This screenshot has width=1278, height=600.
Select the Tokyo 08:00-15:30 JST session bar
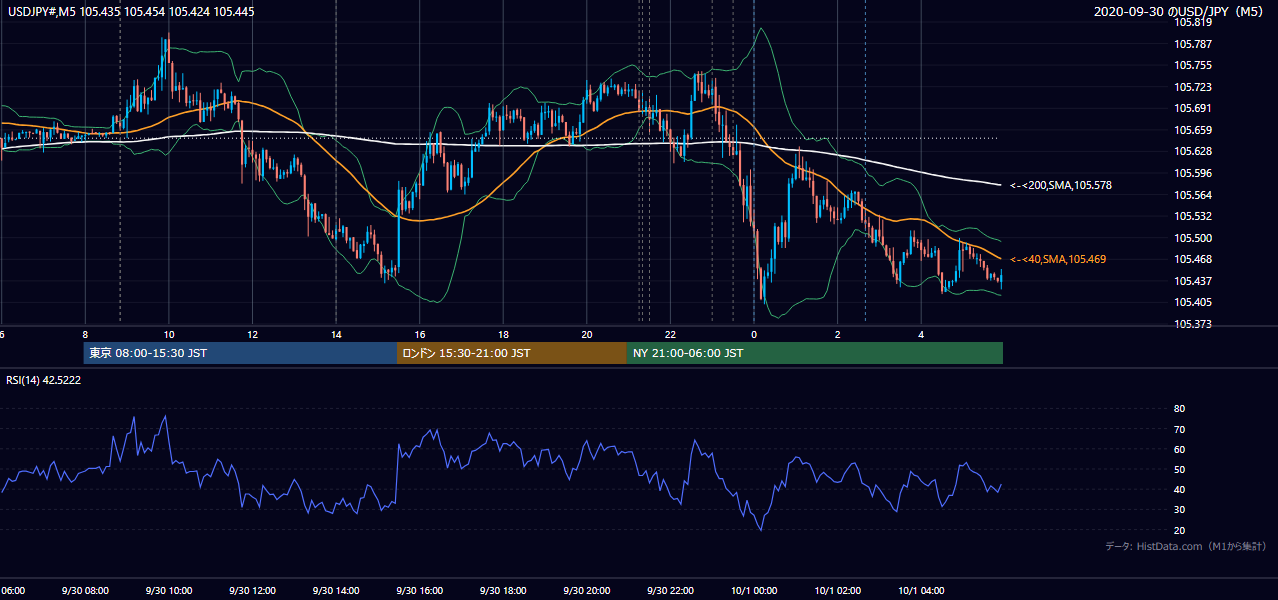click(240, 353)
